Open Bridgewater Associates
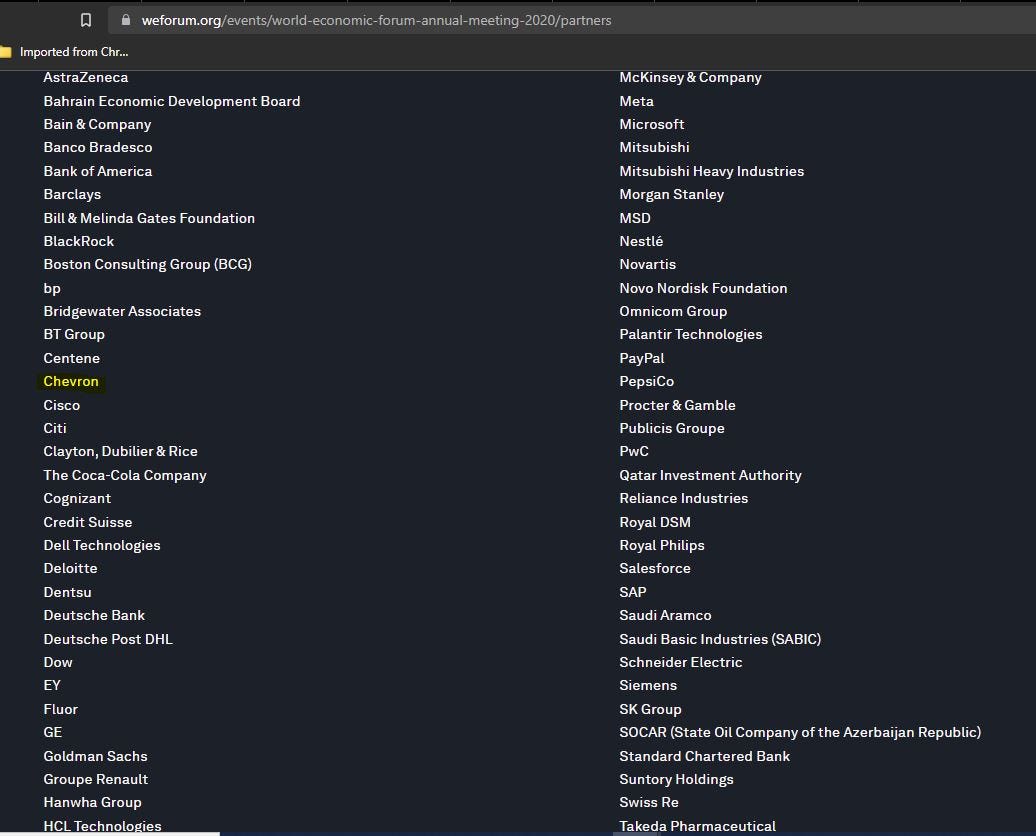Viewport: 1036px width, 836px height. [x=122, y=311]
